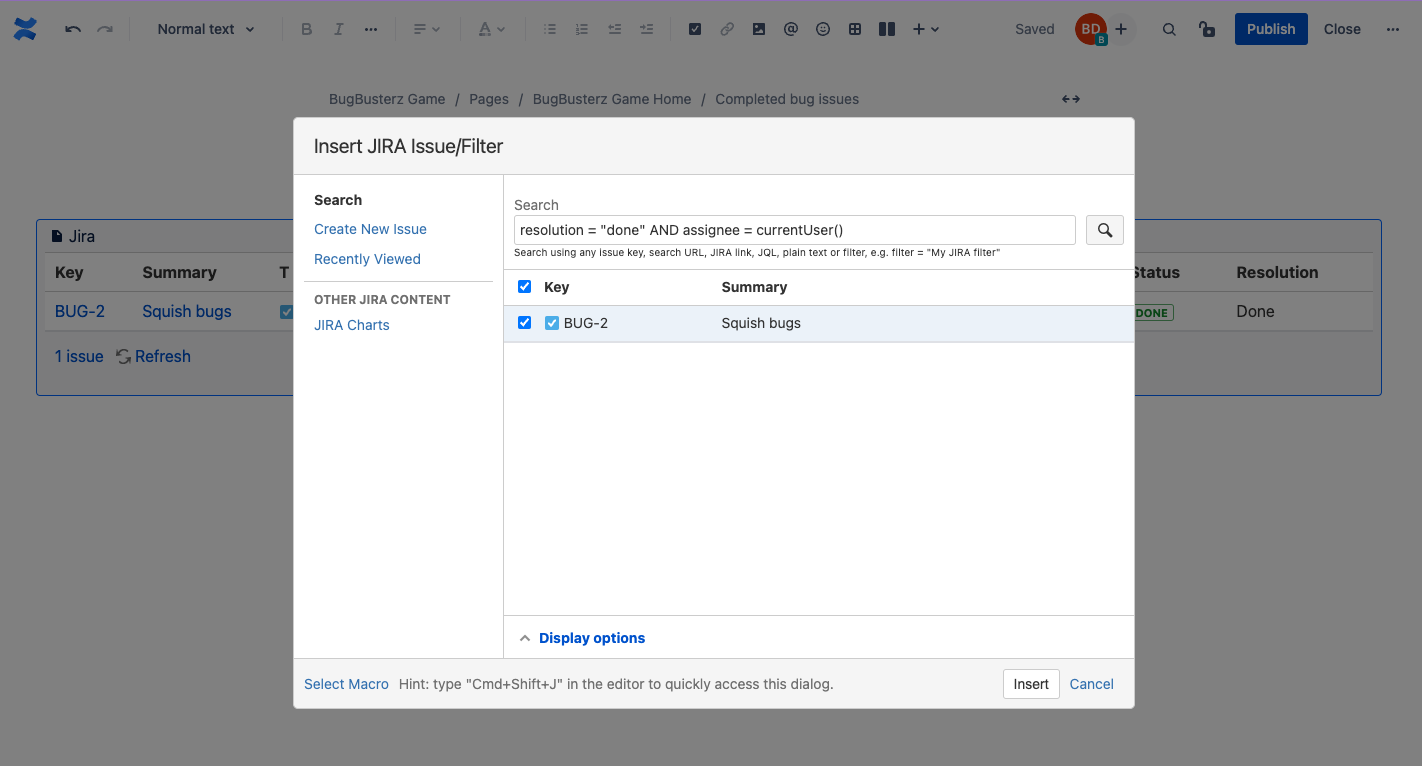Insert an emoji
Screen dimensions: 1422x766
coord(823,29)
